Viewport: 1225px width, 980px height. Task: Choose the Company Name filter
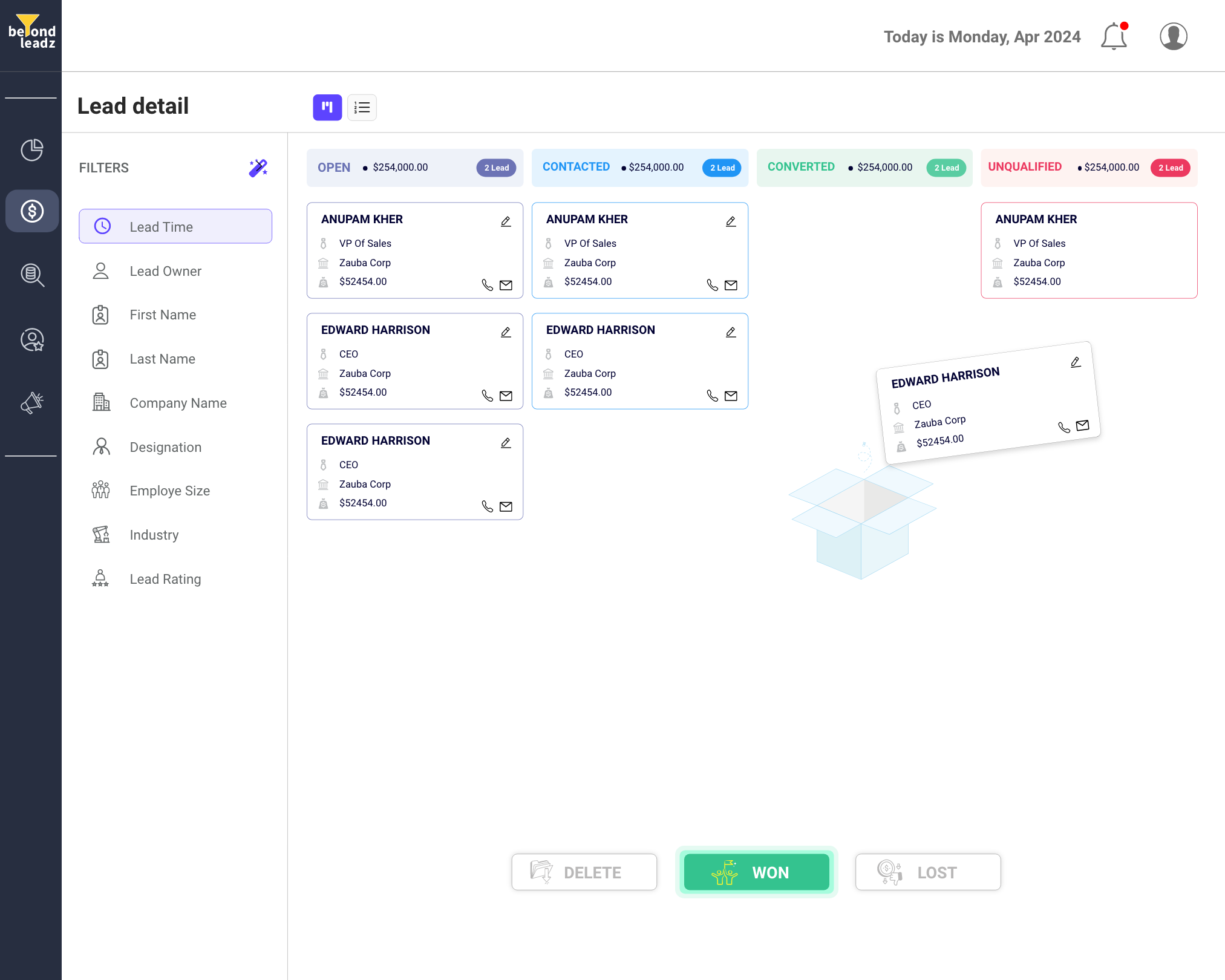pos(178,403)
